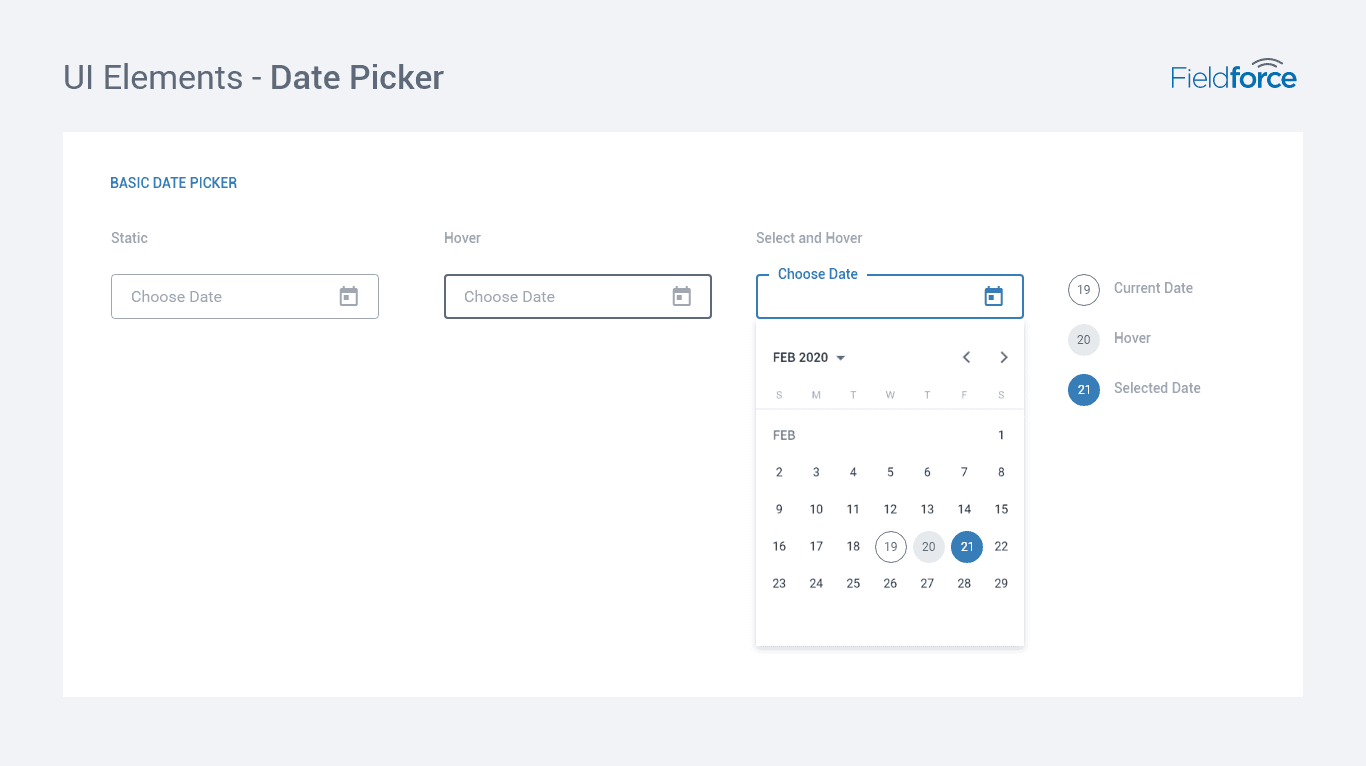Select February 29 in the calendar
The width and height of the screenshot is (1366, 766).
(1001, 583)
